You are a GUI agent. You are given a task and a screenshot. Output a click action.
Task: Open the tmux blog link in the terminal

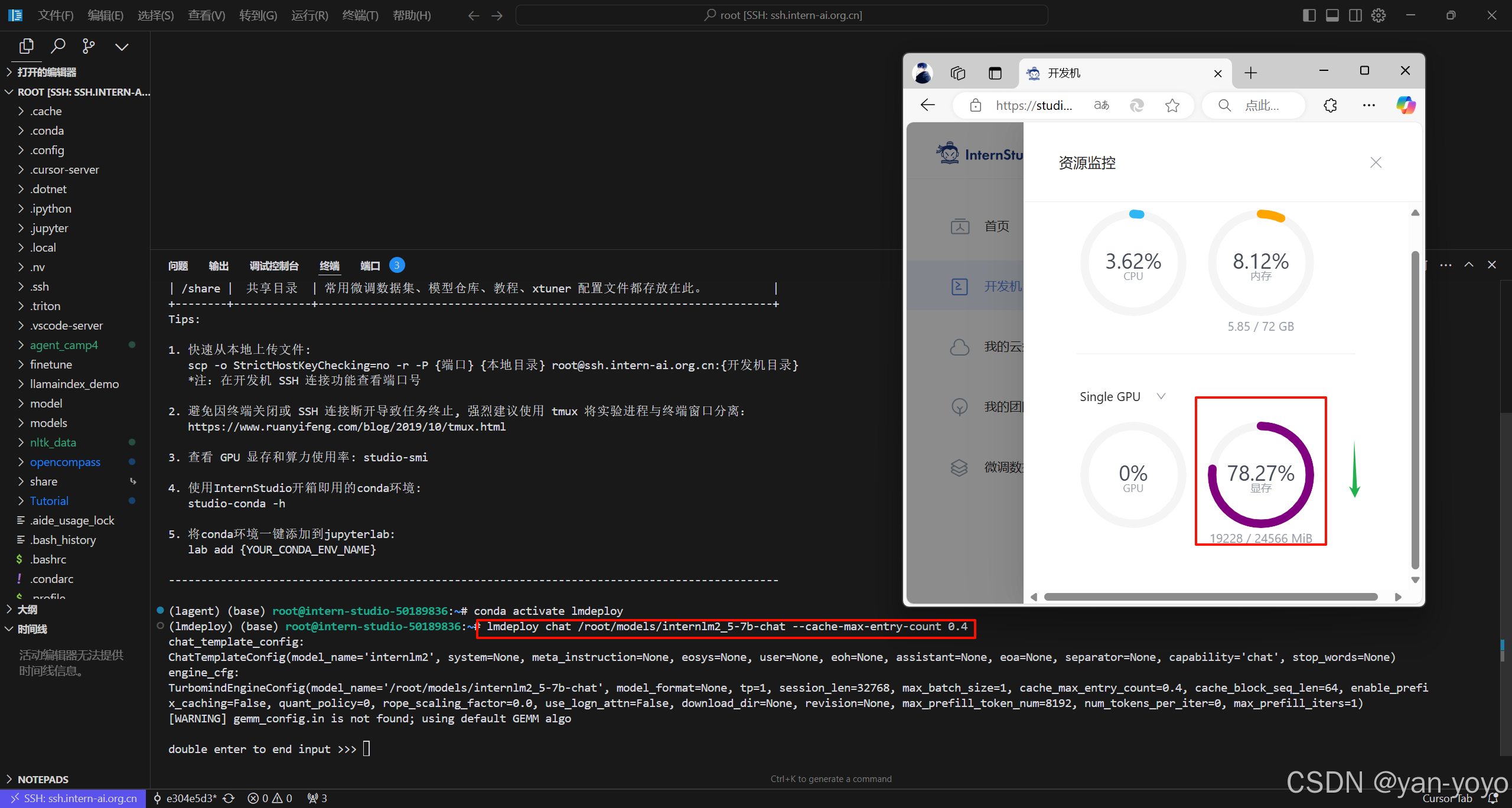click(347, 426)
